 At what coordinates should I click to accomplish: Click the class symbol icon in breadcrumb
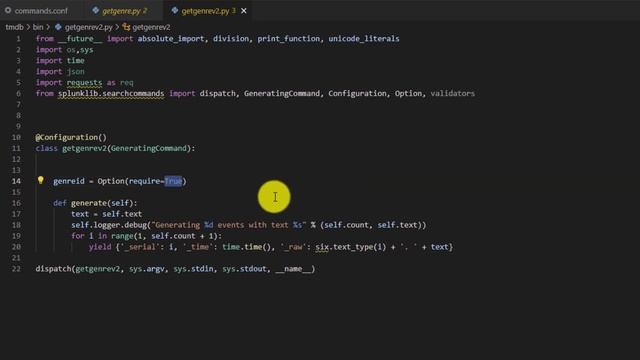[x=126, y=27]
